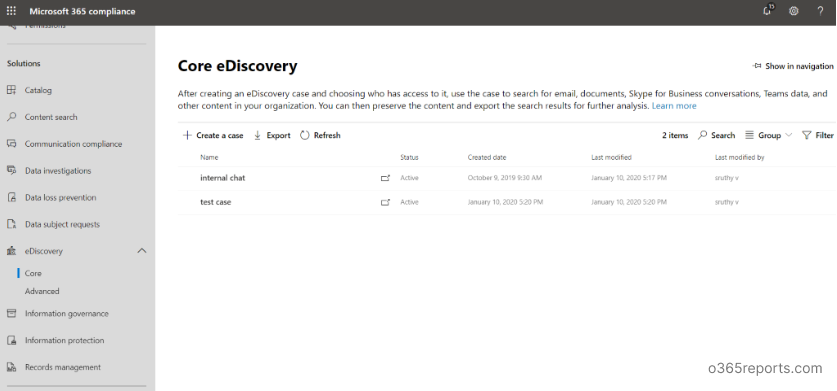This screenshot has height=391, width=837.
Task: Click the Learn more link
Action: pyautogui.click(x=674, y=106)
